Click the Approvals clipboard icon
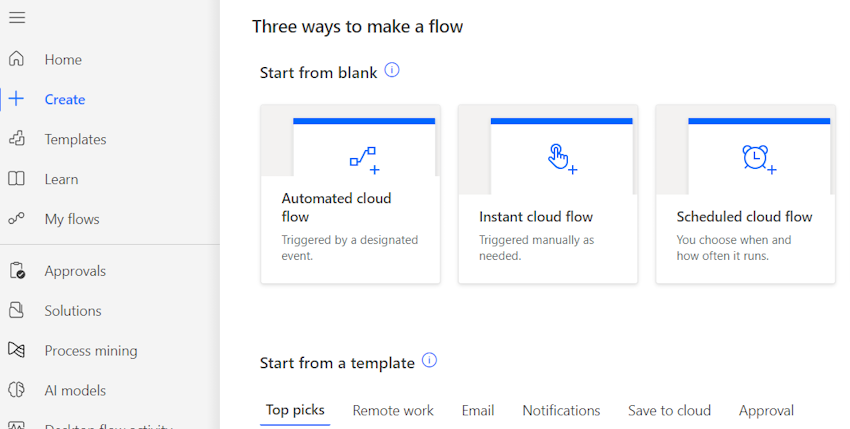Screen dimensions: 850x429 [x=17, y=271]
